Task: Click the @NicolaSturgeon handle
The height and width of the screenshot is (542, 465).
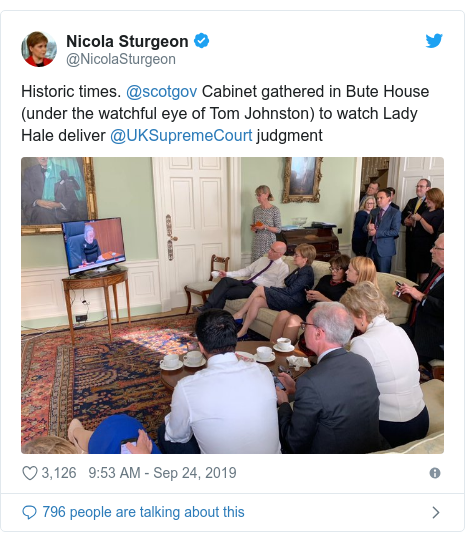Action: (x=121, y=59)
